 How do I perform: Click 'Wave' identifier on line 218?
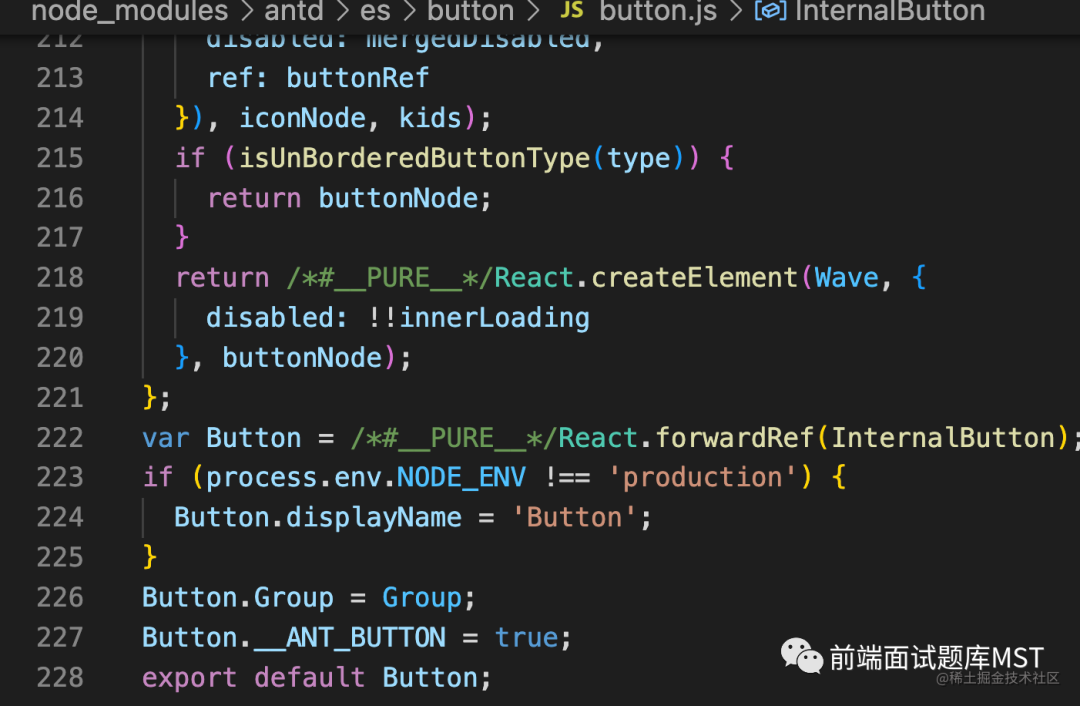[847, 278]
